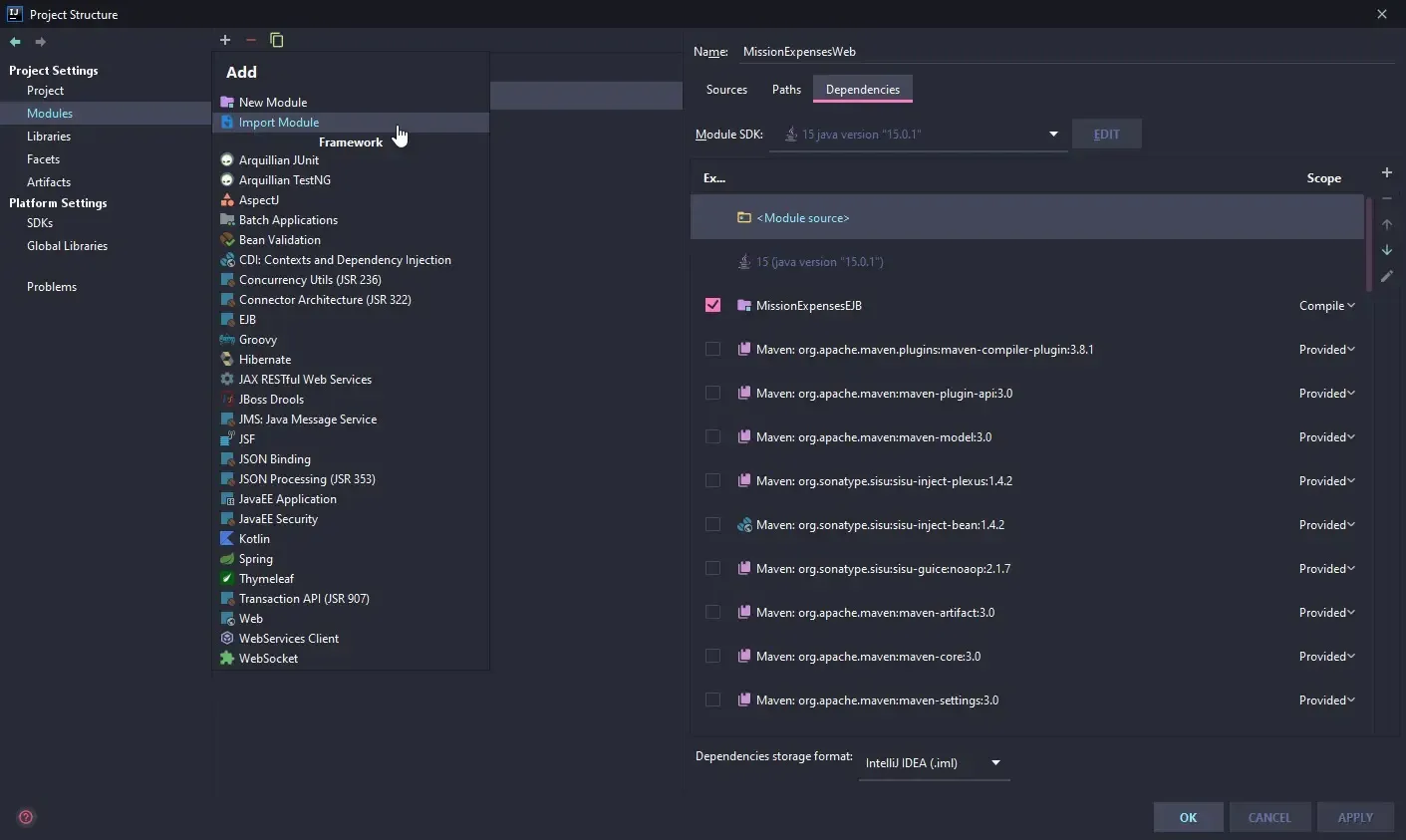
Task: Click the remove module minus icon
Action: (251, 40)
